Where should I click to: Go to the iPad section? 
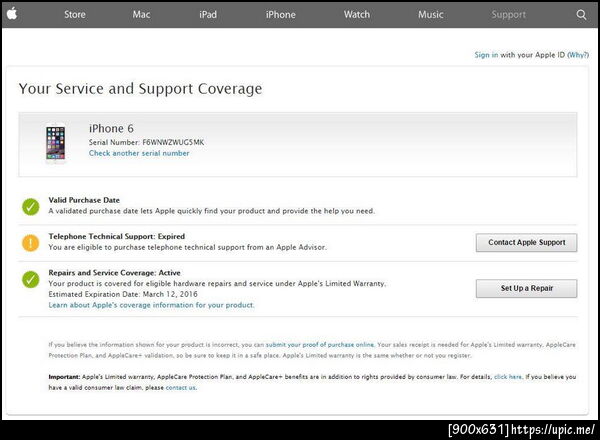(208, 15)
